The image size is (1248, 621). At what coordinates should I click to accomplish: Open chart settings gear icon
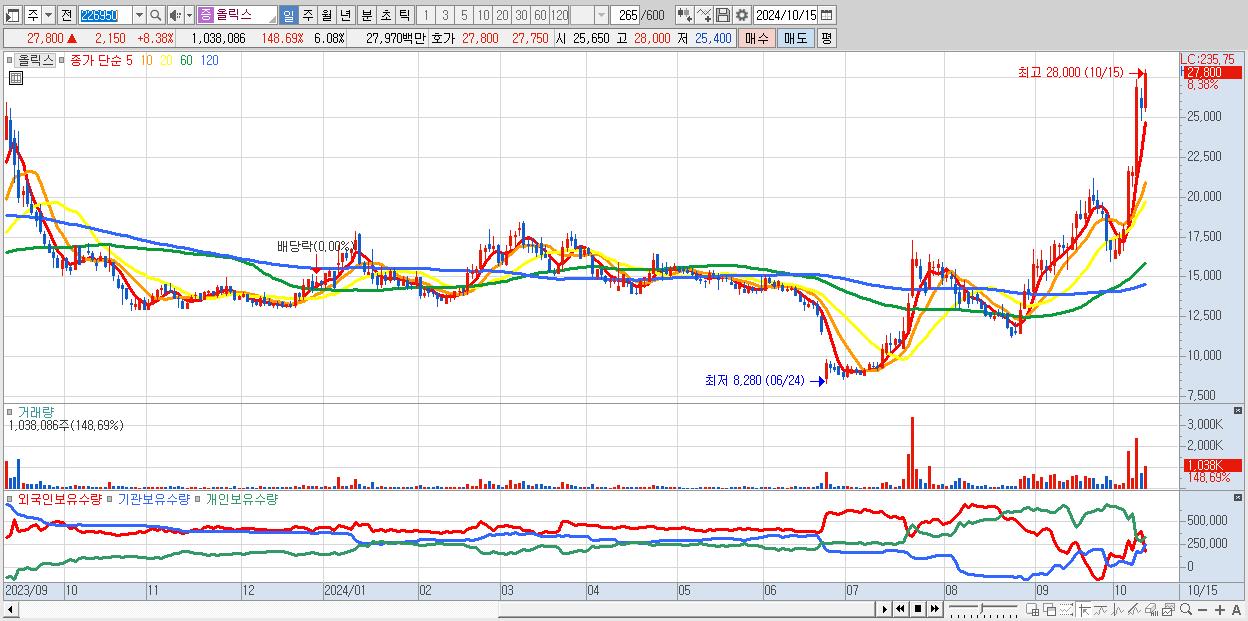click(x=741, y=15)
